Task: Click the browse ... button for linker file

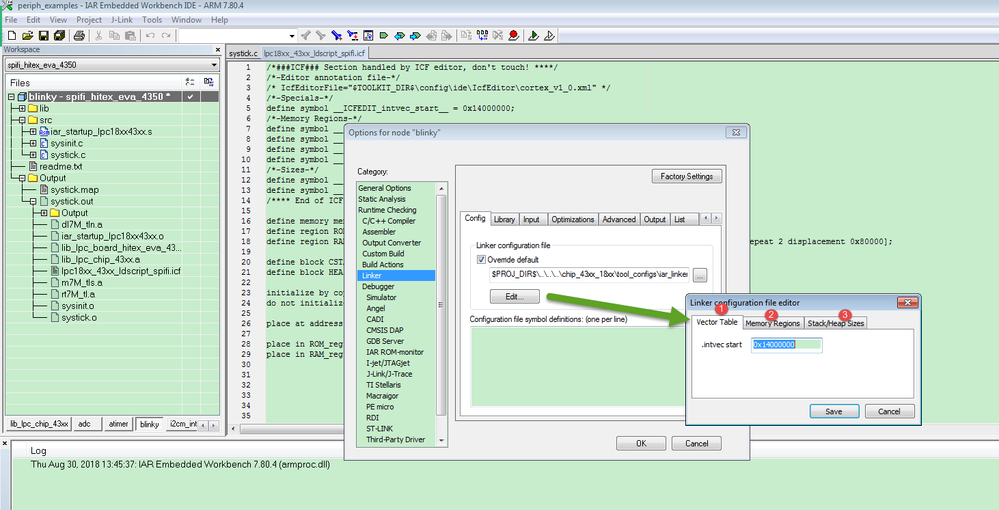Action: click(700, 276)
